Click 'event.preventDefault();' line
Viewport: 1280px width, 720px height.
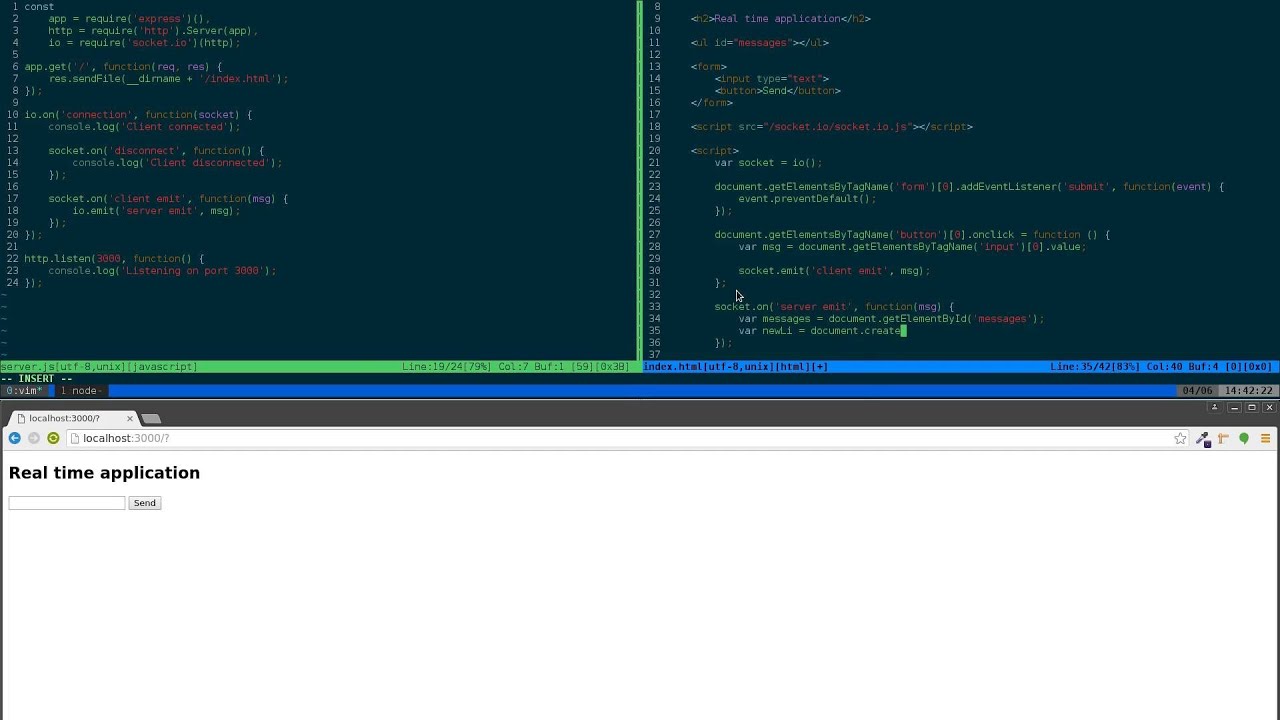point(807,198)
